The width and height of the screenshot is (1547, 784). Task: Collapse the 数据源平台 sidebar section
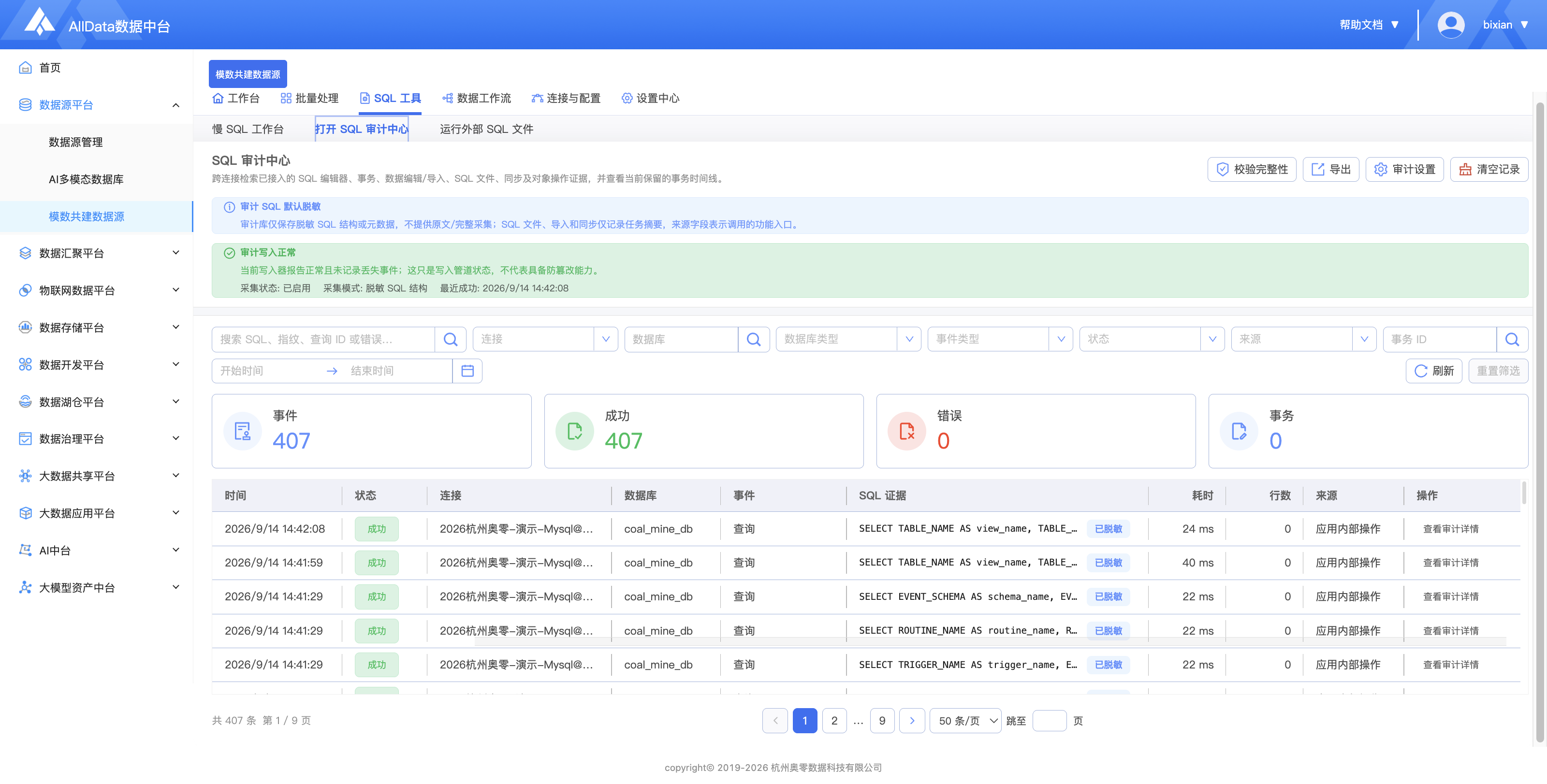[x=176, y=105]
